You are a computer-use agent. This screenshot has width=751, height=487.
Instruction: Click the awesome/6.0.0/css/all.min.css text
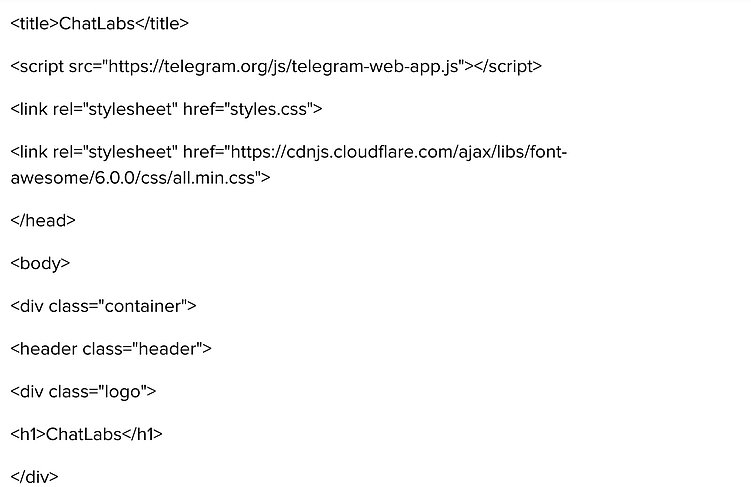point(135,178)
